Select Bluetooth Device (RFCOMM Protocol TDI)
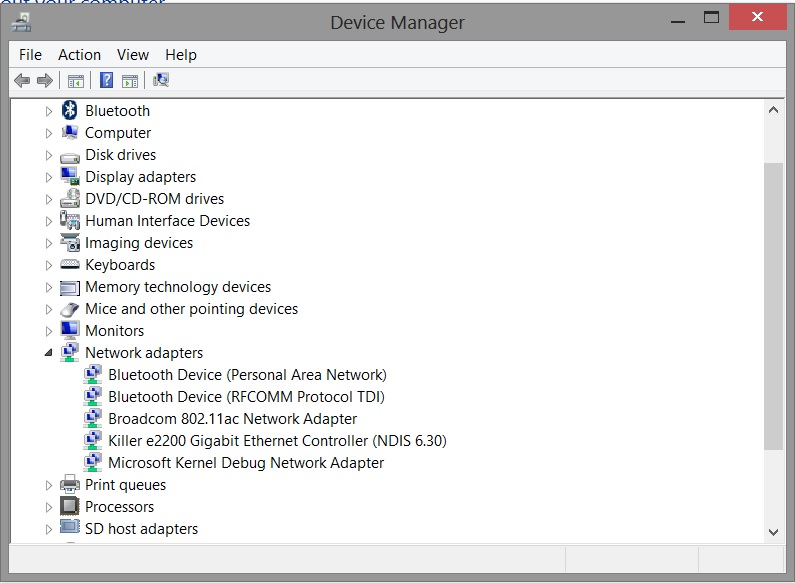This screenshot has height=583, width=795. (246, 396)
